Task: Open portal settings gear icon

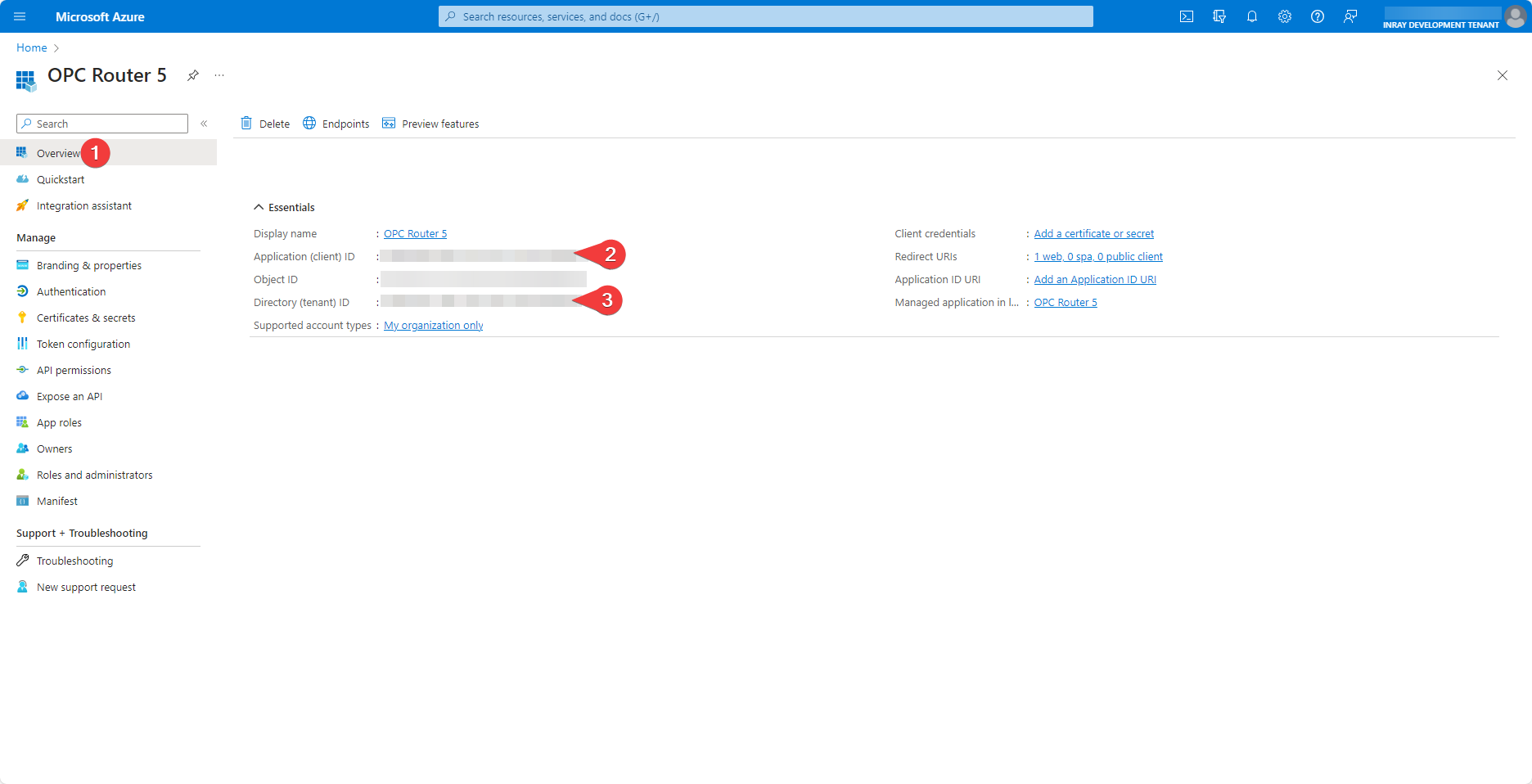Action: (1284, 16)
